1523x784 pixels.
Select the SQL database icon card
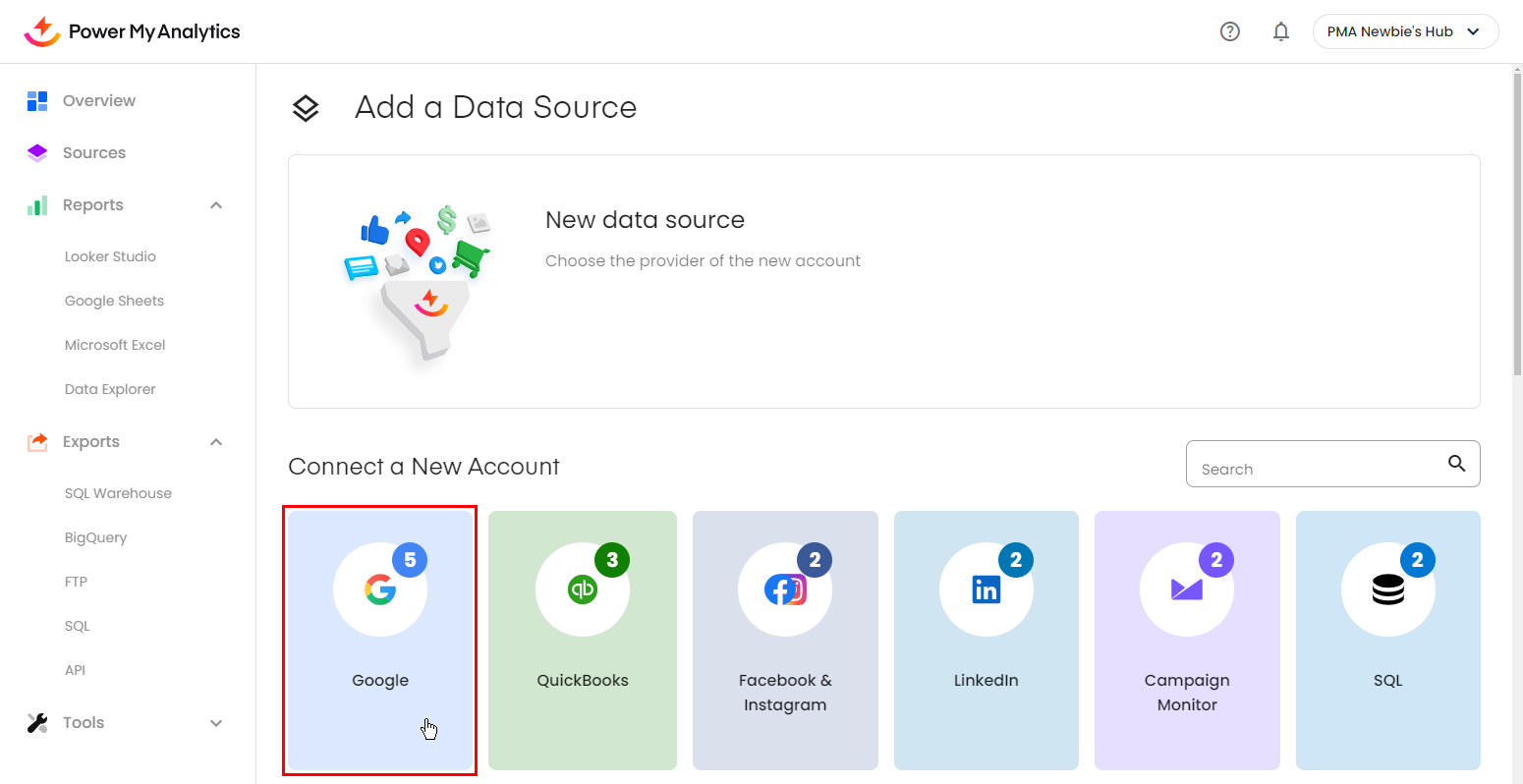[1387, 589]
